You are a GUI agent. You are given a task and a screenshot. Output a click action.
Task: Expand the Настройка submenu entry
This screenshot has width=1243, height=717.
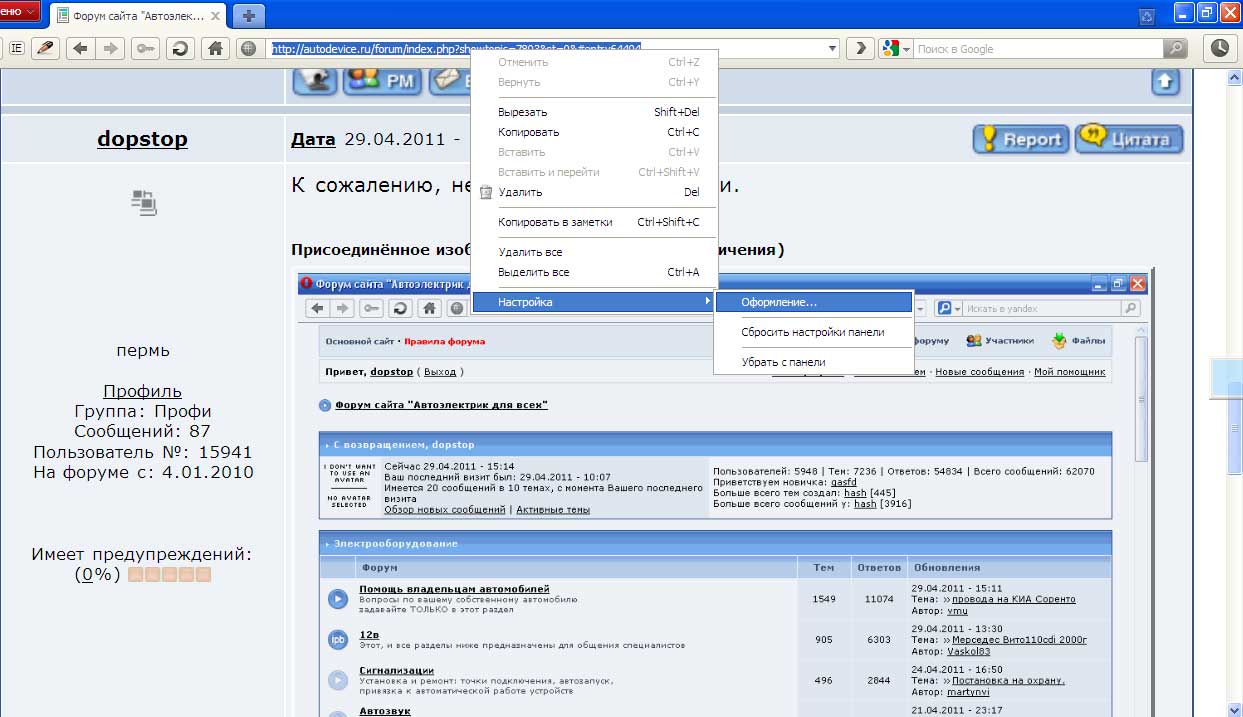coord(592,301)
